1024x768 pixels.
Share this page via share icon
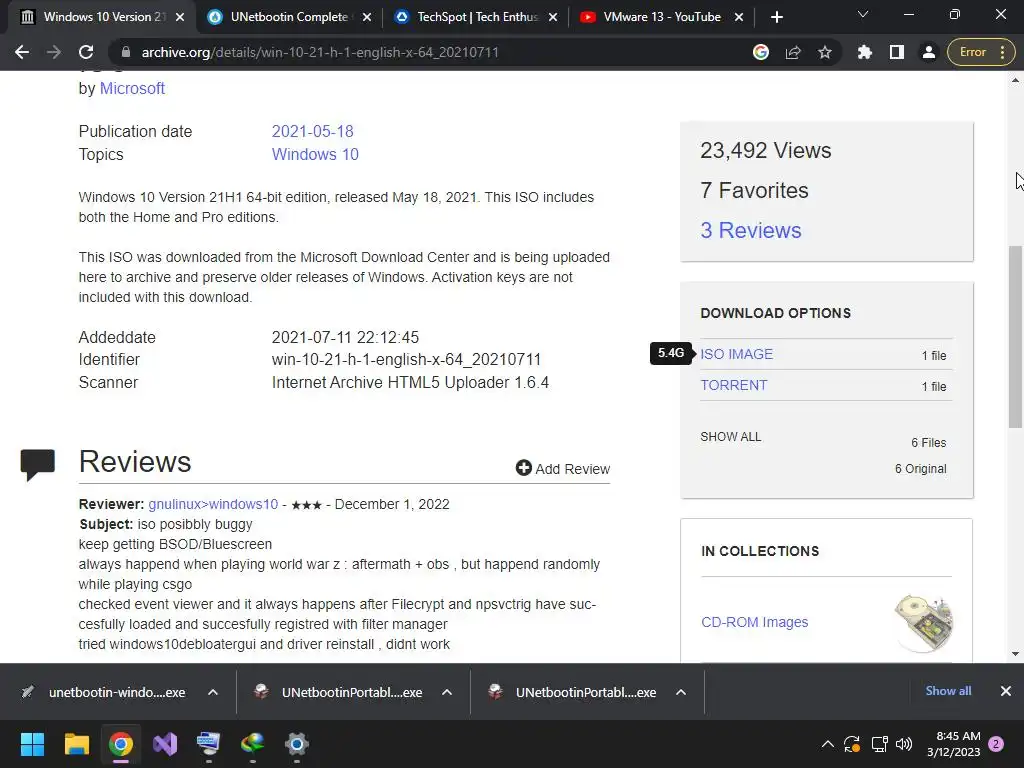click(793, 52)
